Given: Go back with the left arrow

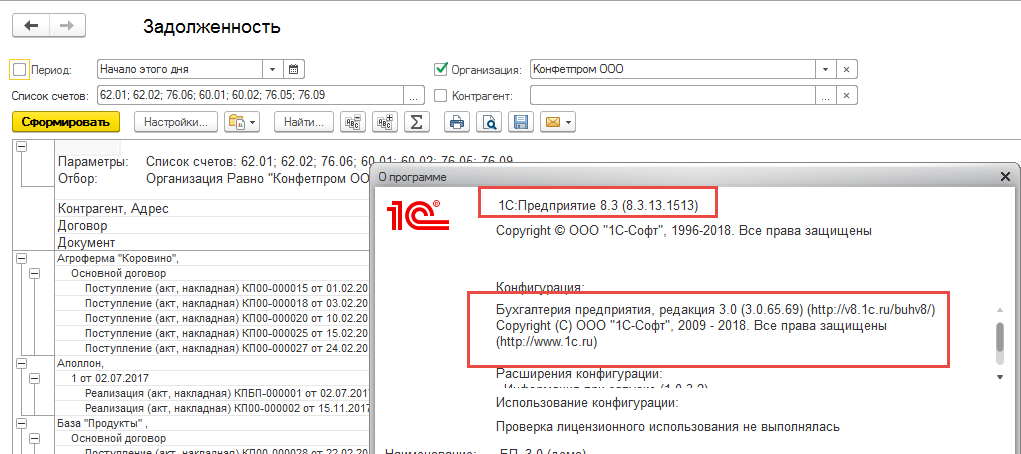Looking at the screenshot, I should pos(31,25).
